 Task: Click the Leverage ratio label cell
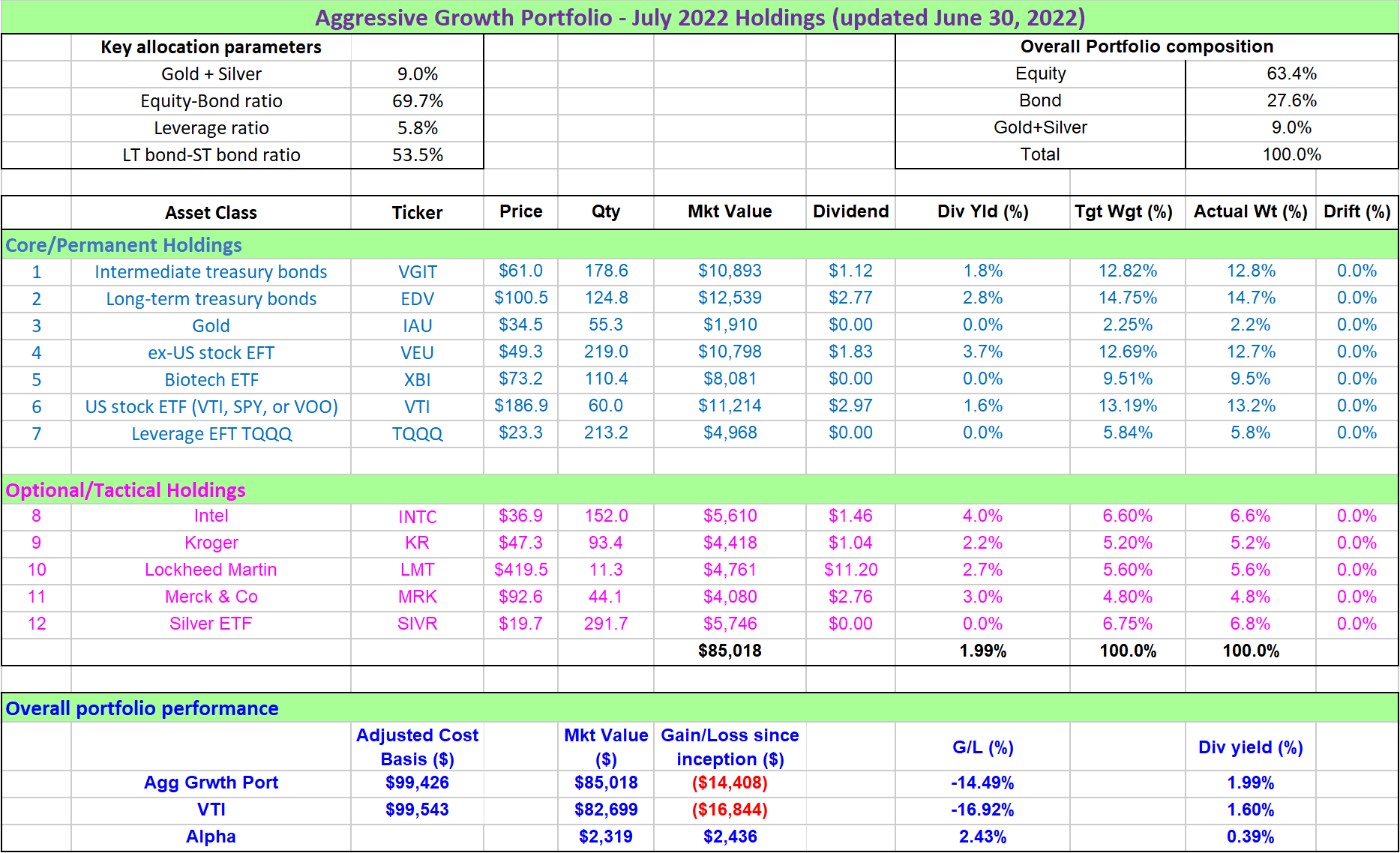211,128
